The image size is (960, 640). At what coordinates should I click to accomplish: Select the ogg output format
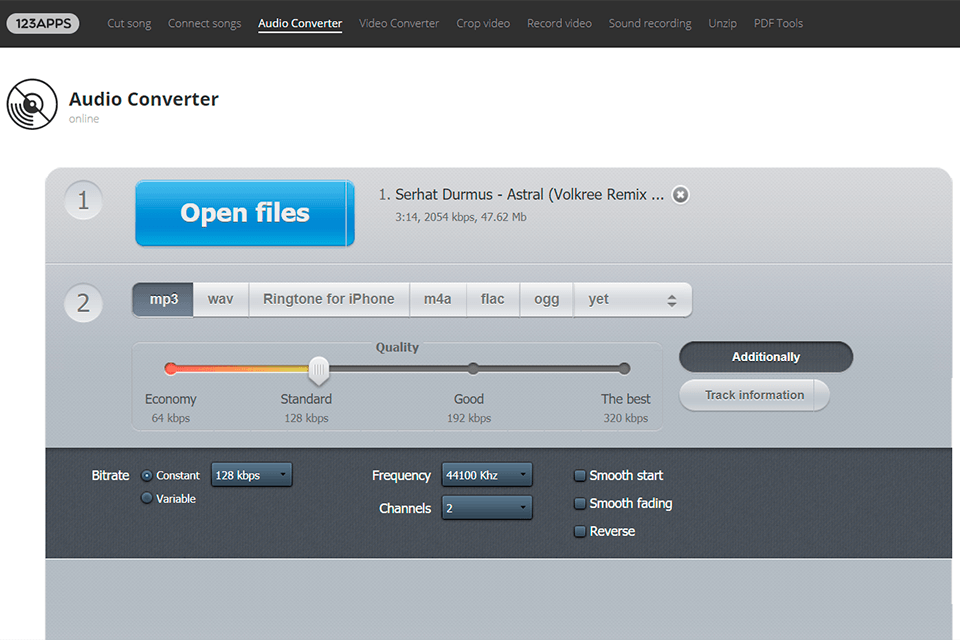(x=546, y=298)
